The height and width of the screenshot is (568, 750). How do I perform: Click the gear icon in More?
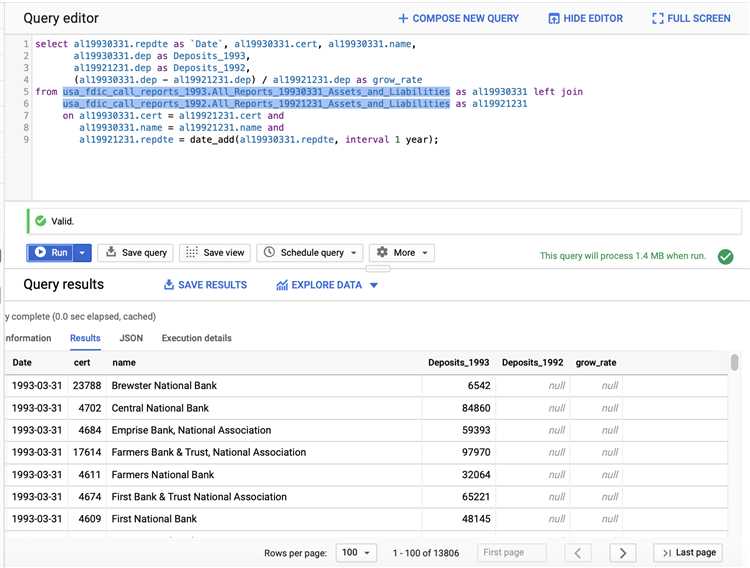[382, 252]
